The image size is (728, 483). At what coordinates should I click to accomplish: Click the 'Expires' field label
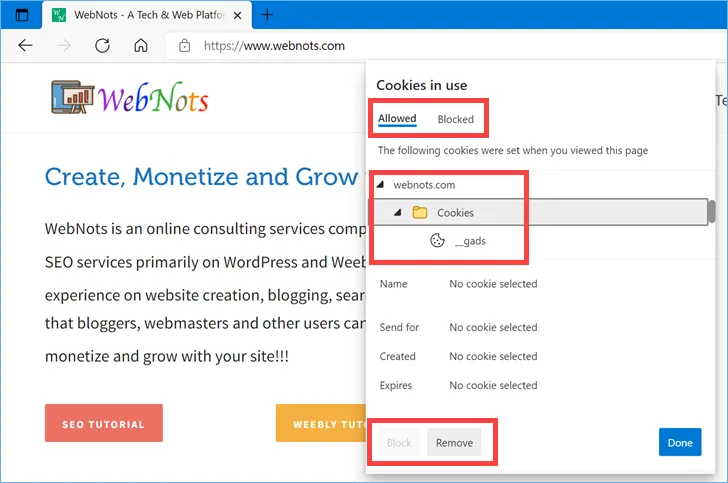(396, 385)
